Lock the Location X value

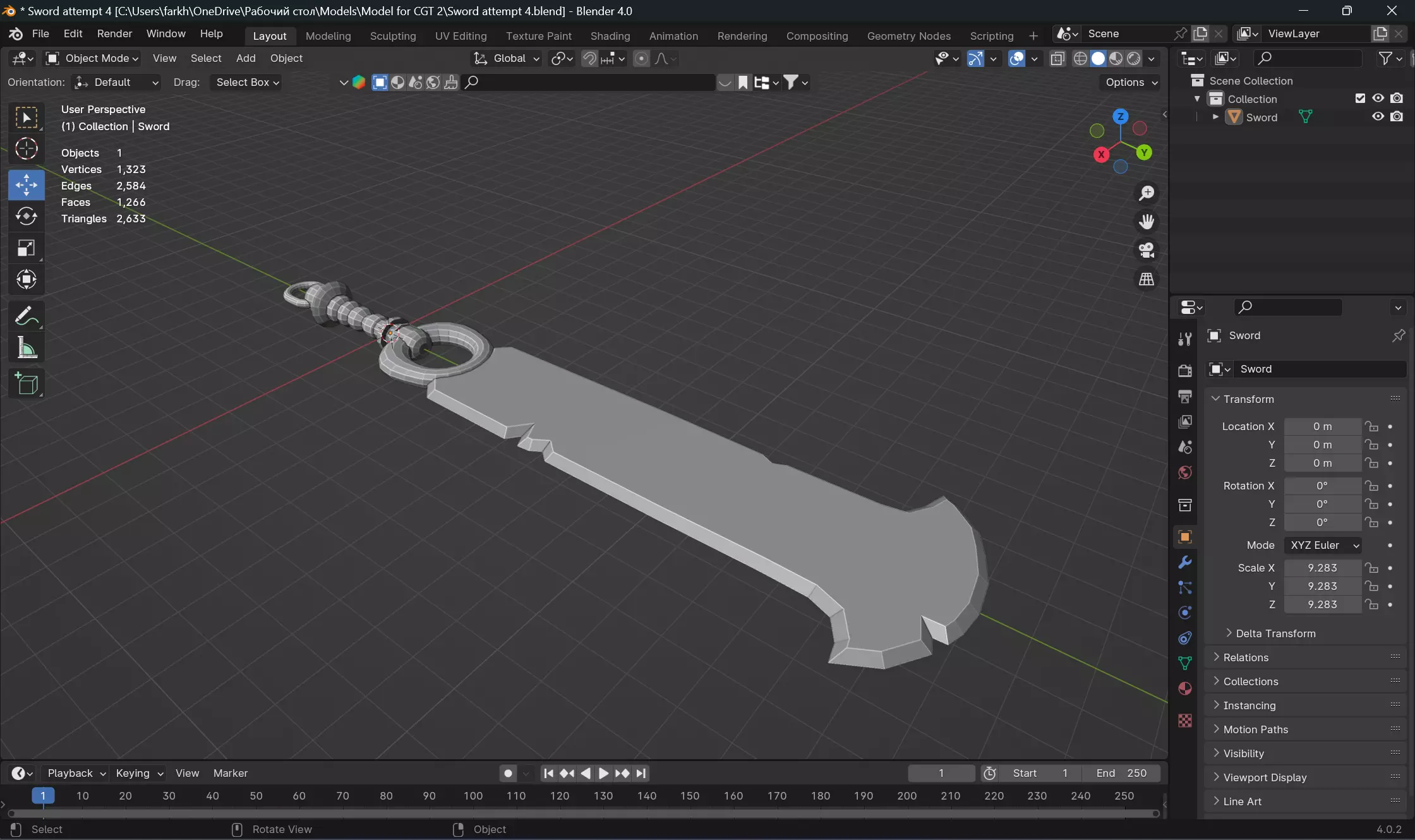pos(1371,427)
